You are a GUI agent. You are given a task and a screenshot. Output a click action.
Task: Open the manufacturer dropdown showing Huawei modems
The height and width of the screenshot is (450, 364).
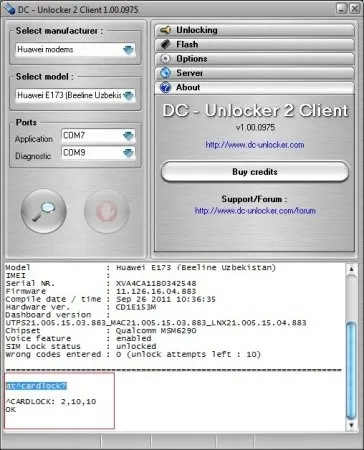point(75,50)
